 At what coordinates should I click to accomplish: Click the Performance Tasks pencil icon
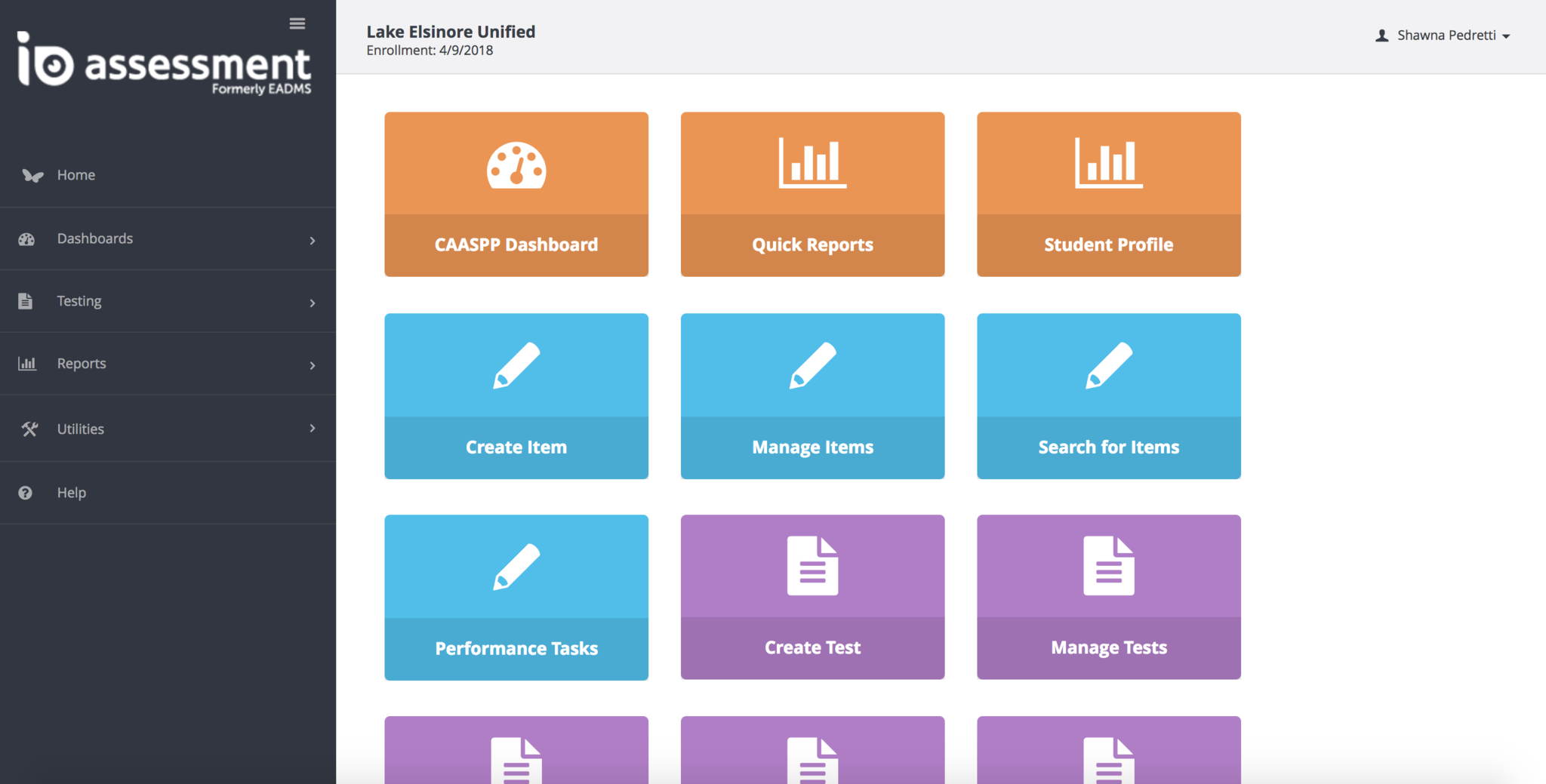516,567
